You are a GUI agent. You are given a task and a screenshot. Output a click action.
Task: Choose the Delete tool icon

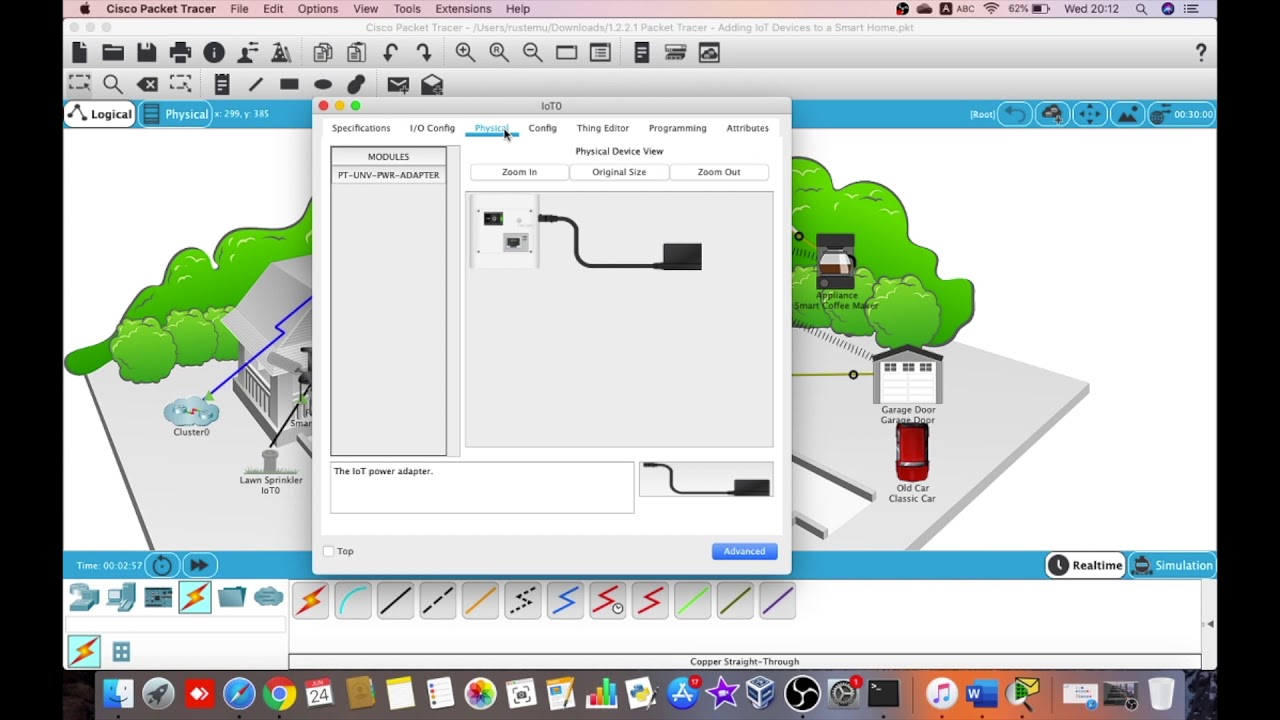point(147,85)
